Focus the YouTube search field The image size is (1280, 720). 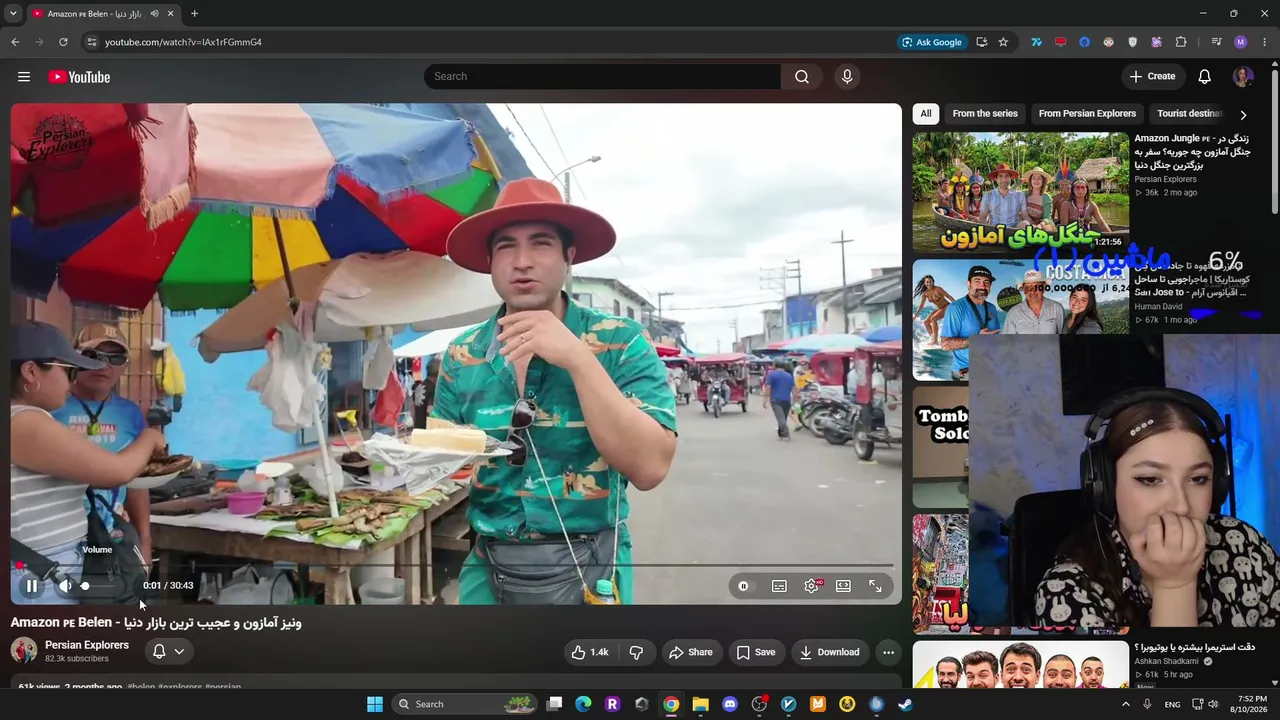pyautogui.click(x=602, y=77)
